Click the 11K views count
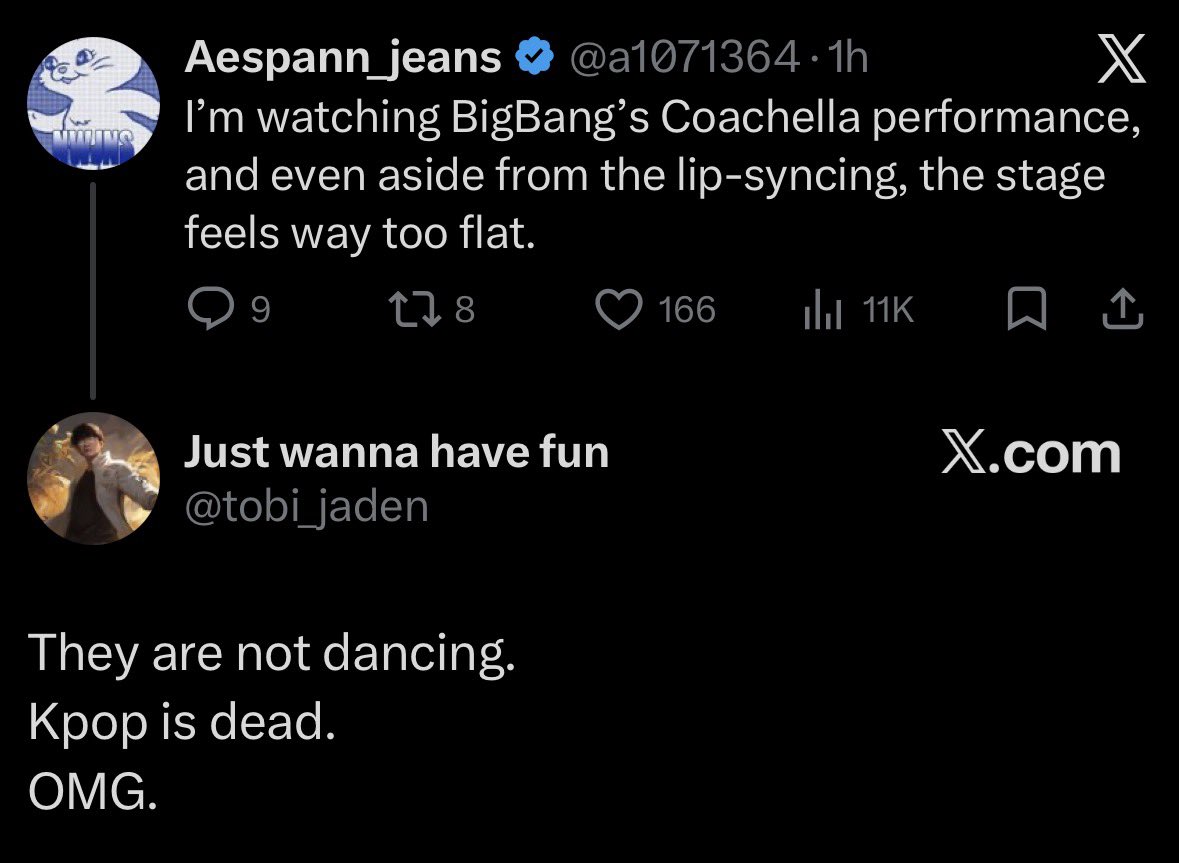Screen dimensions: 1179x863 [x=887, y=311]
